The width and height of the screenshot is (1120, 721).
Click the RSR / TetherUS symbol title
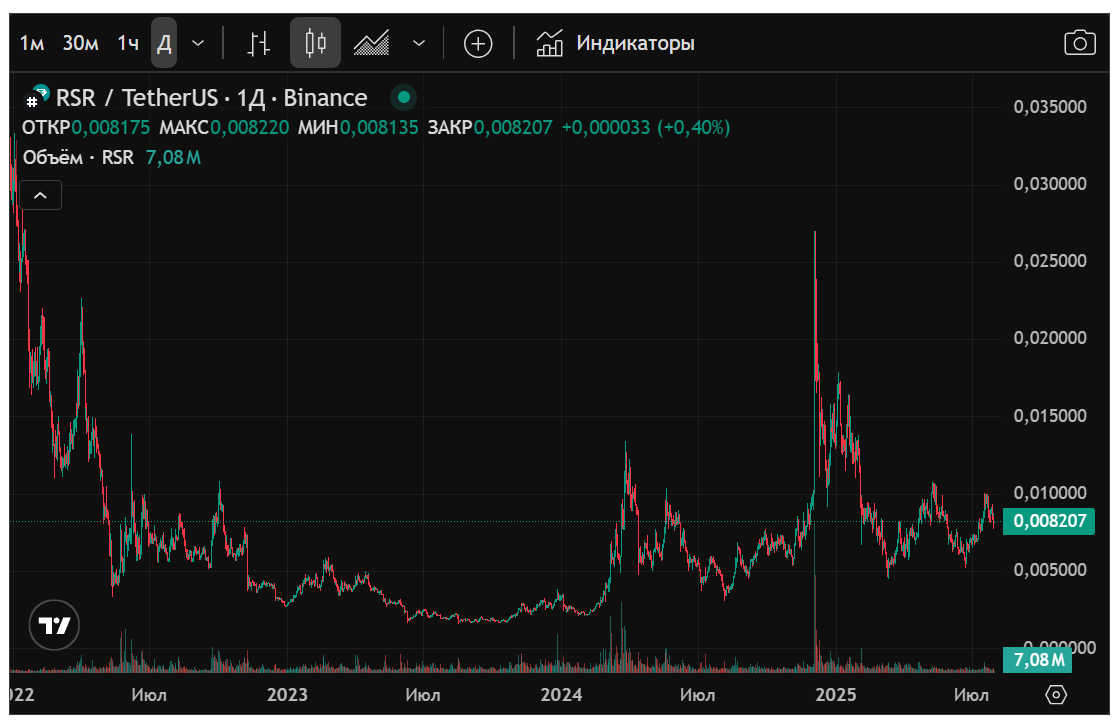(x=211, y=97)
